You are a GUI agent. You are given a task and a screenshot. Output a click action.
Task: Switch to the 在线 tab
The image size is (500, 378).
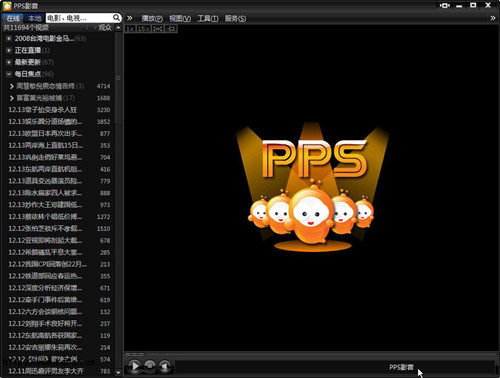(13, 18)
